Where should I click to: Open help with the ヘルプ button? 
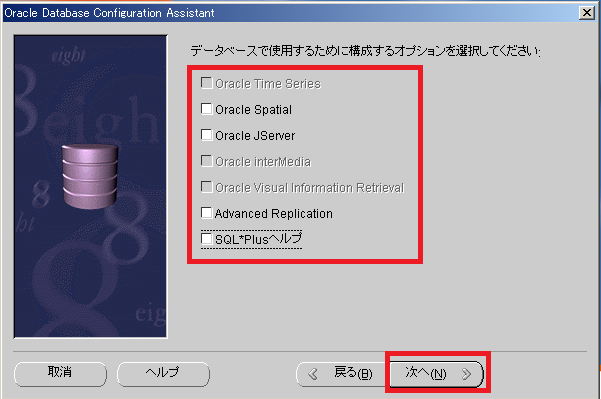(163, 373)
